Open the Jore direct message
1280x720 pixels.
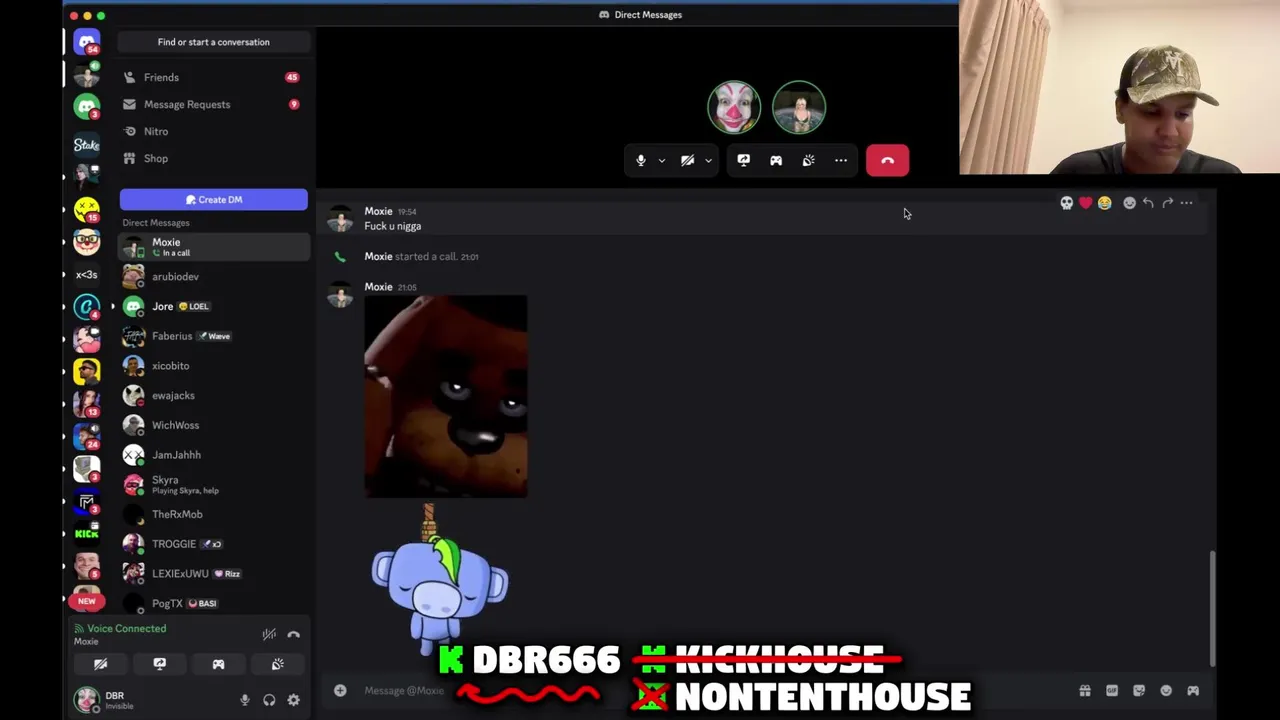pos(213,306)
